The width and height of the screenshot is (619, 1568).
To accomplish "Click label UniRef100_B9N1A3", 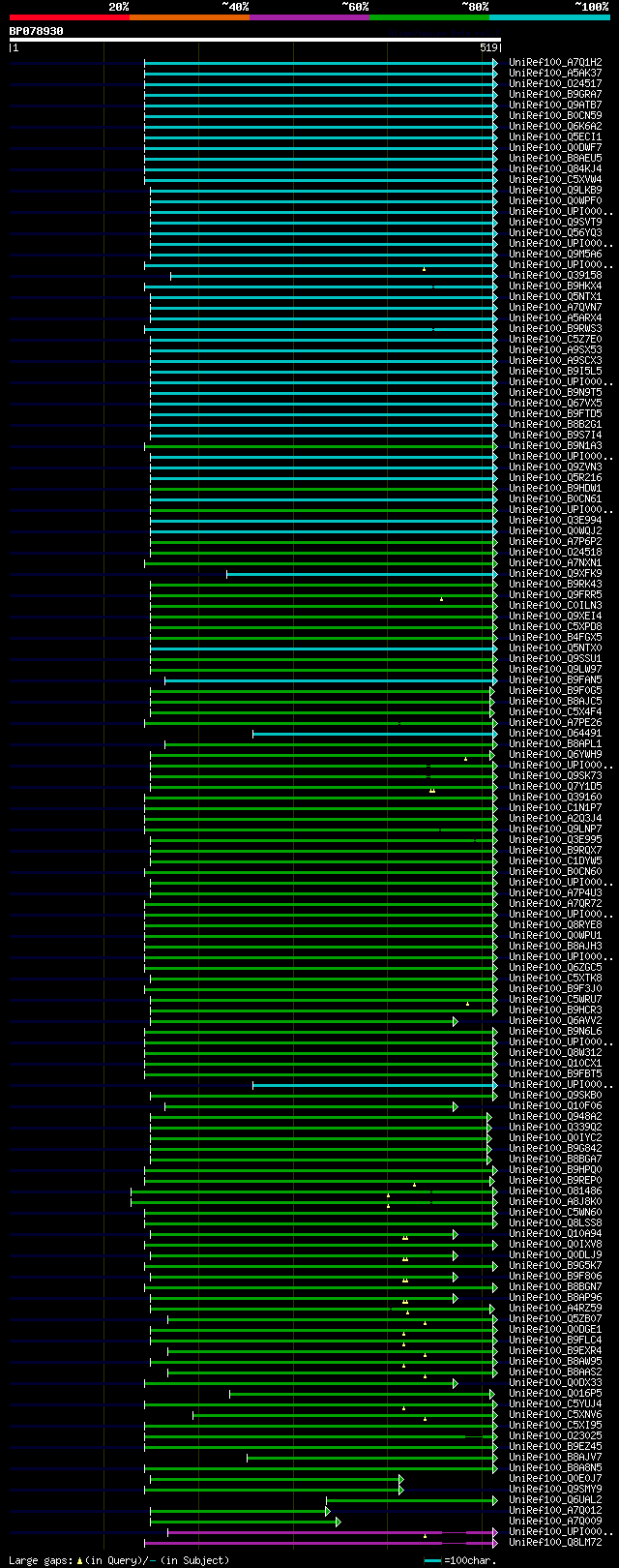I will (x=556, y=446).
